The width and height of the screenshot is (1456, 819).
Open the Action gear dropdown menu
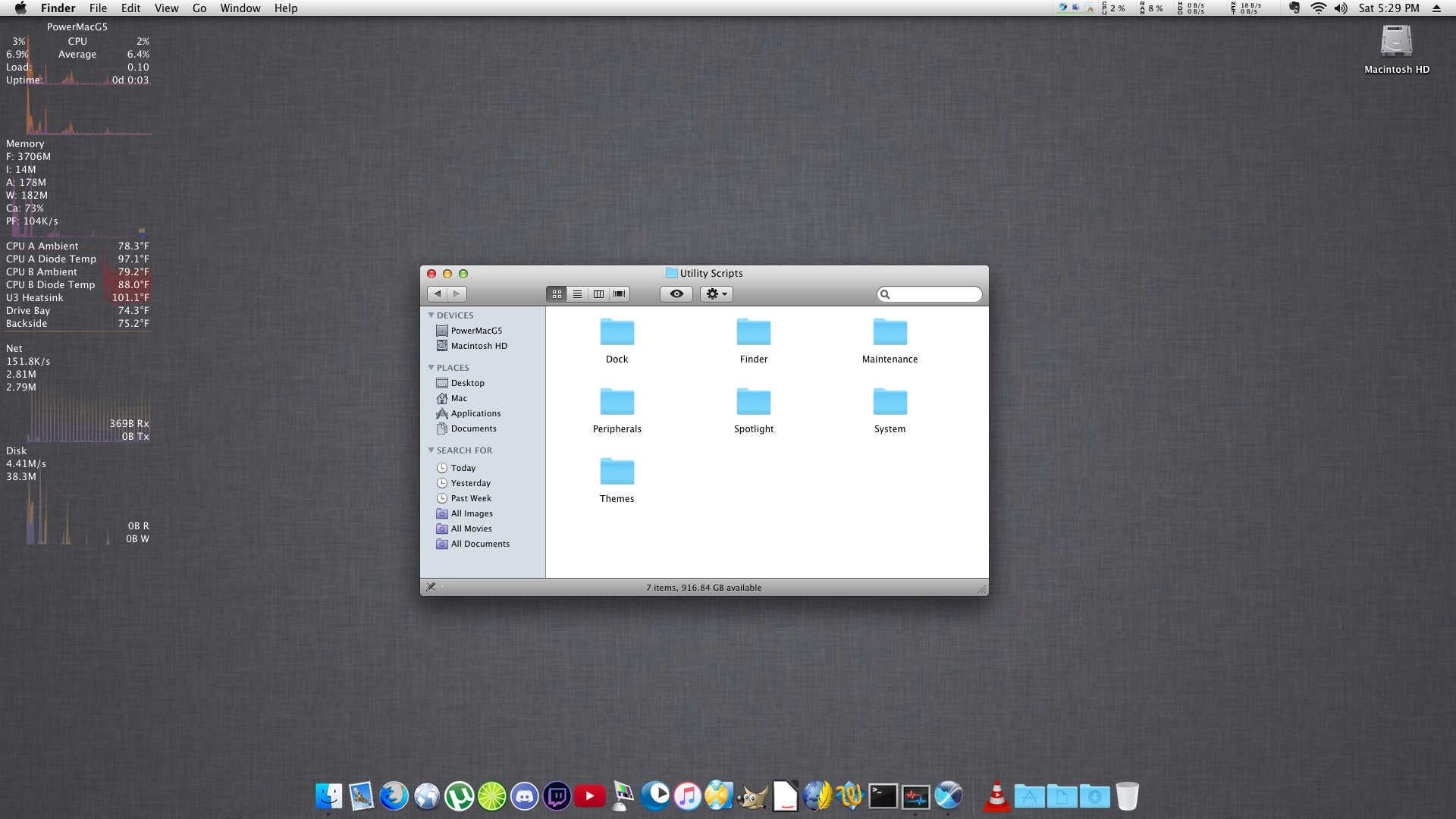(716, 294)
